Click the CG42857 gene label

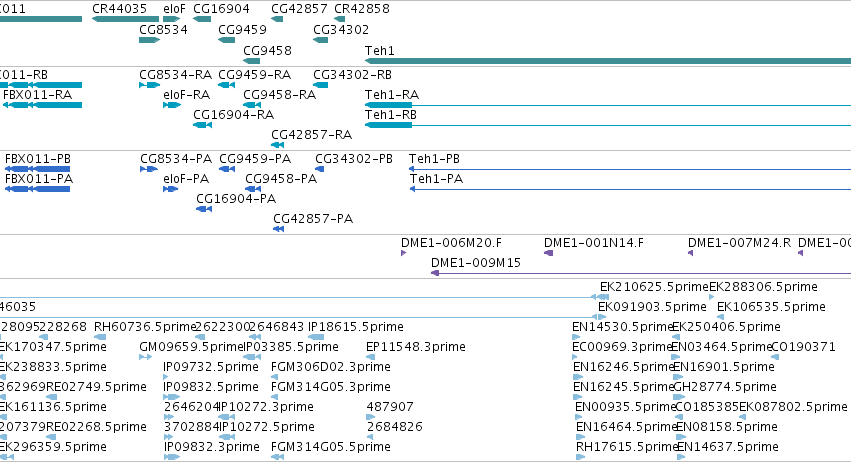click(299, 9)
